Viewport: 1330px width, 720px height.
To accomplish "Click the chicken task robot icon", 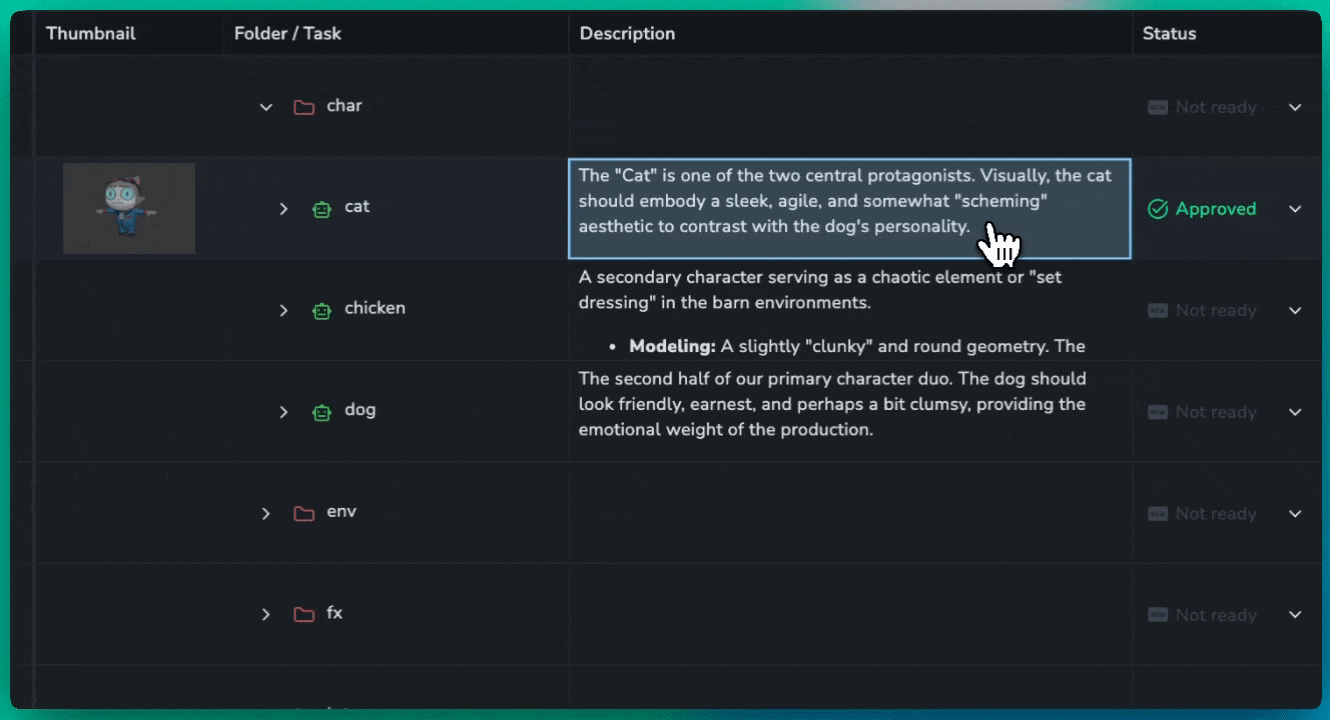I will pyautogui.click(x=321, y=310).
